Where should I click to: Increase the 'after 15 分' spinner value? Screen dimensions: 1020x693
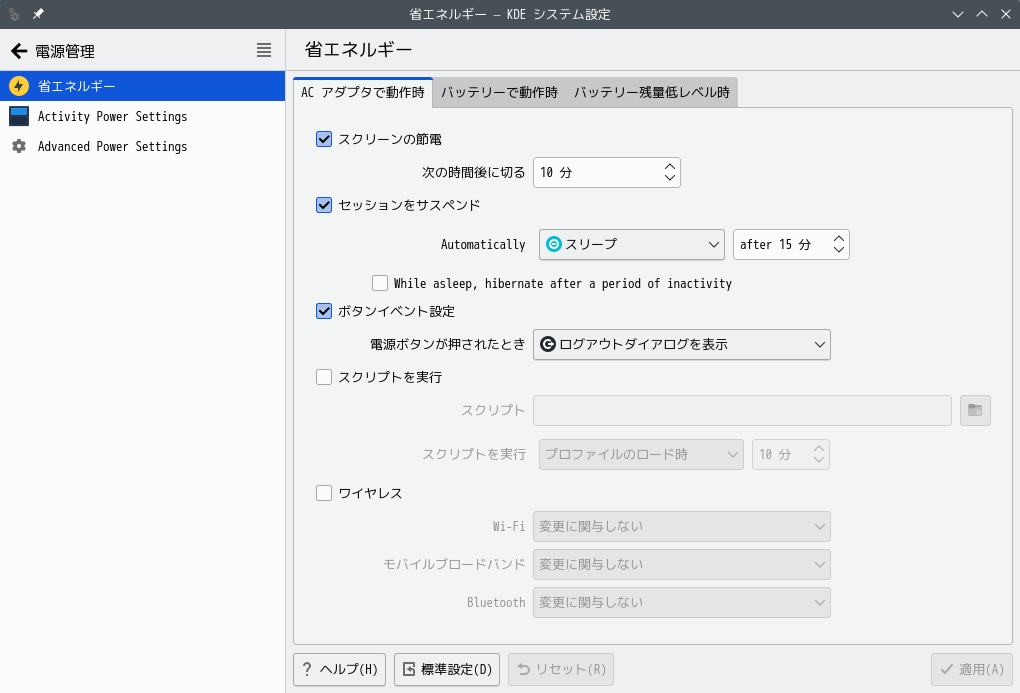click(x=839, y=238)
